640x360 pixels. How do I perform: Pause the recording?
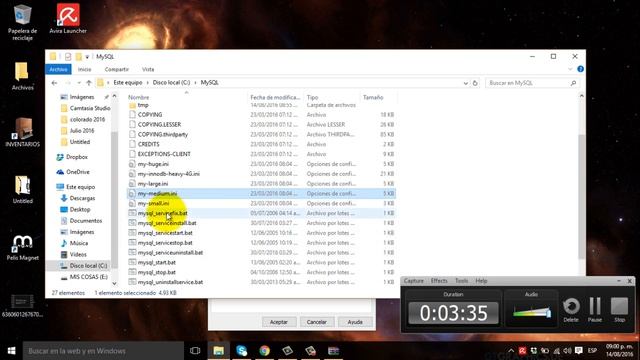tap(595, 310)
